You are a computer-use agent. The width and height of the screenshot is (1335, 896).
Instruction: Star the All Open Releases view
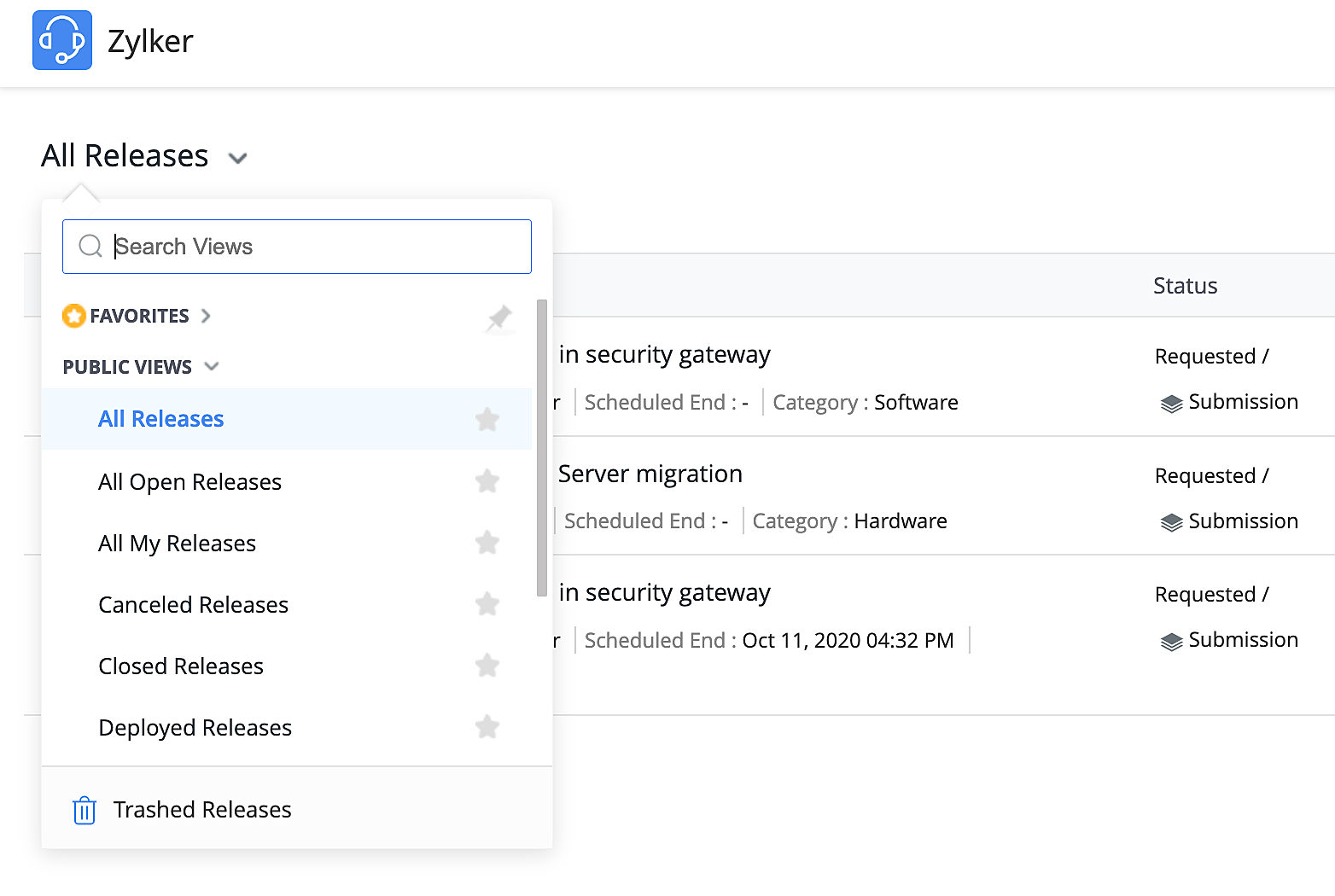(487, 481)
